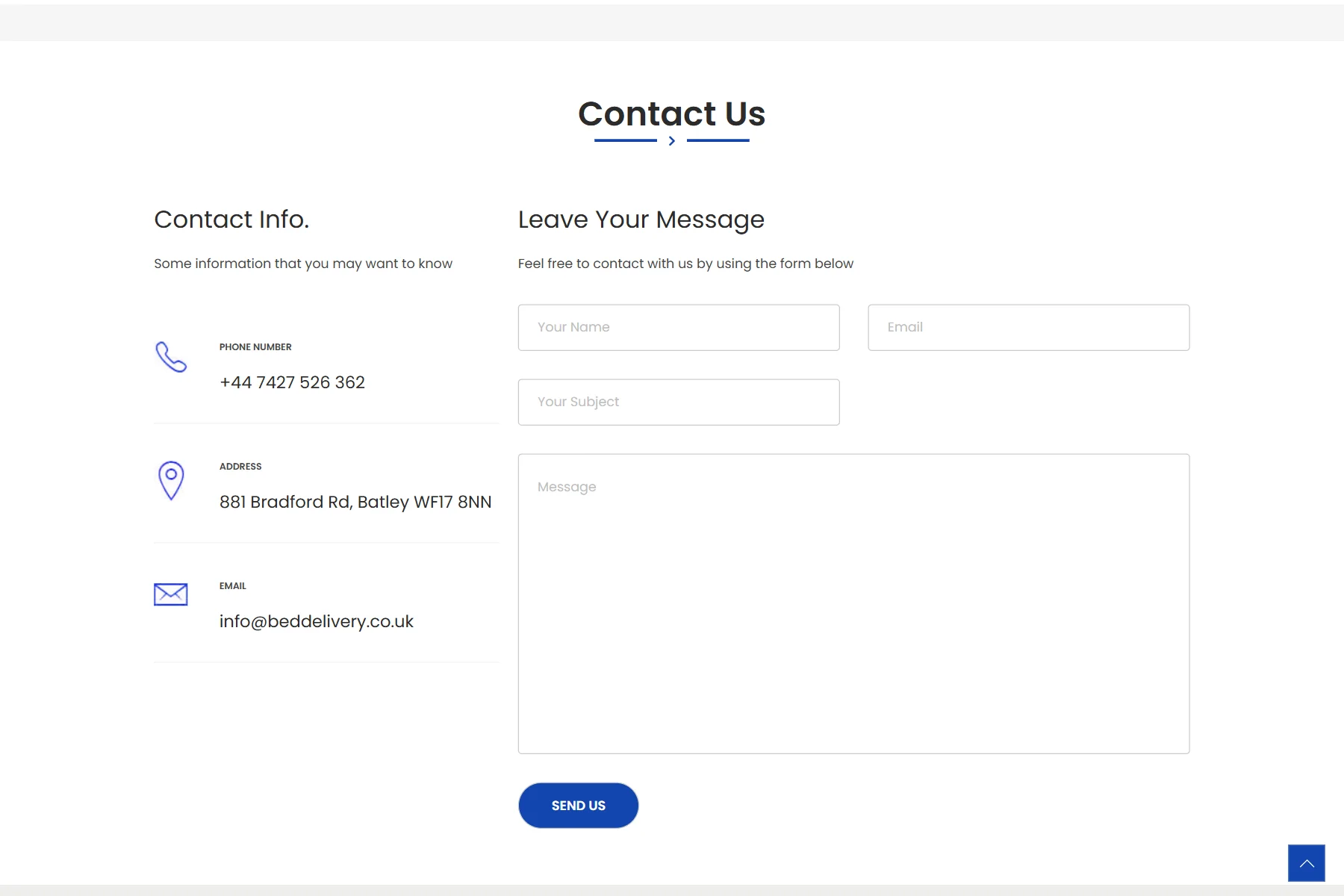Click the Contact Info. heading
Screen dimensions: 1344x896
pyautogui.click(x=231, y=220)
